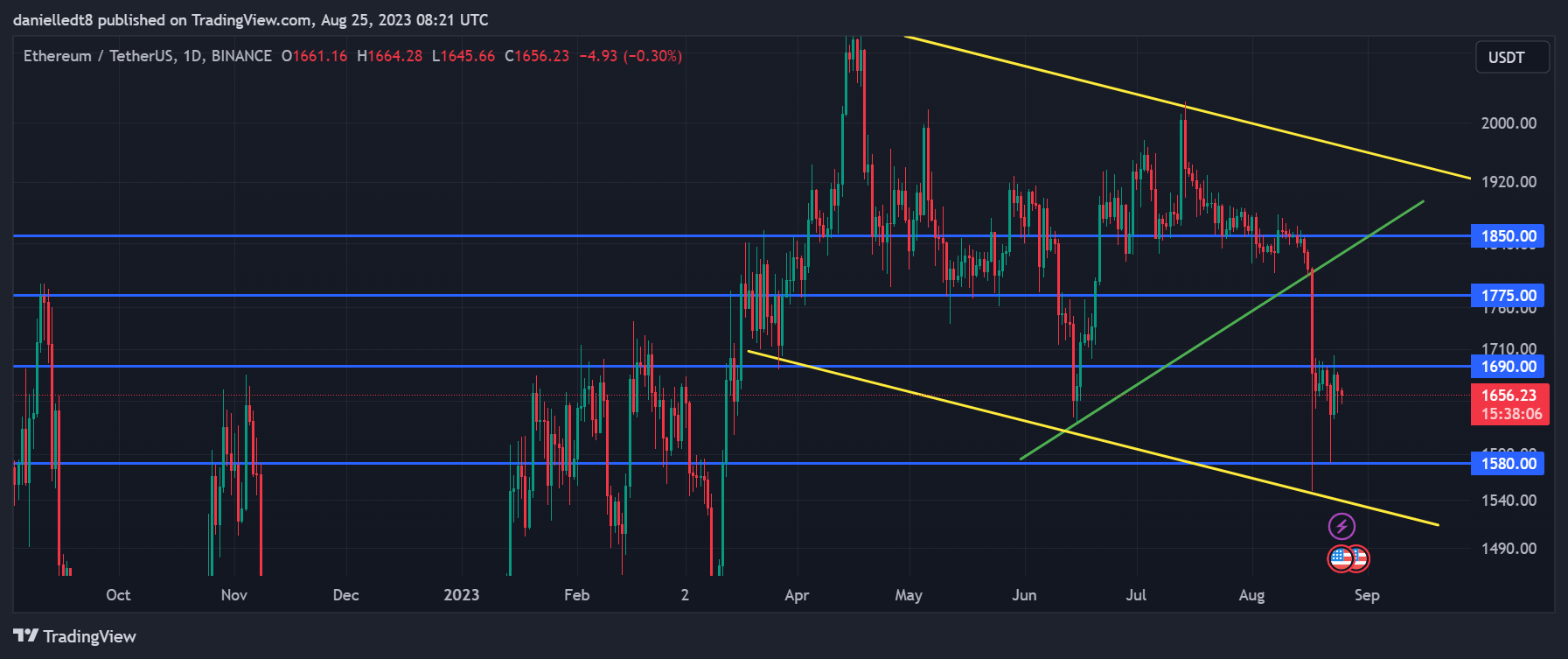Click the current price label 1656.23

1509,395
